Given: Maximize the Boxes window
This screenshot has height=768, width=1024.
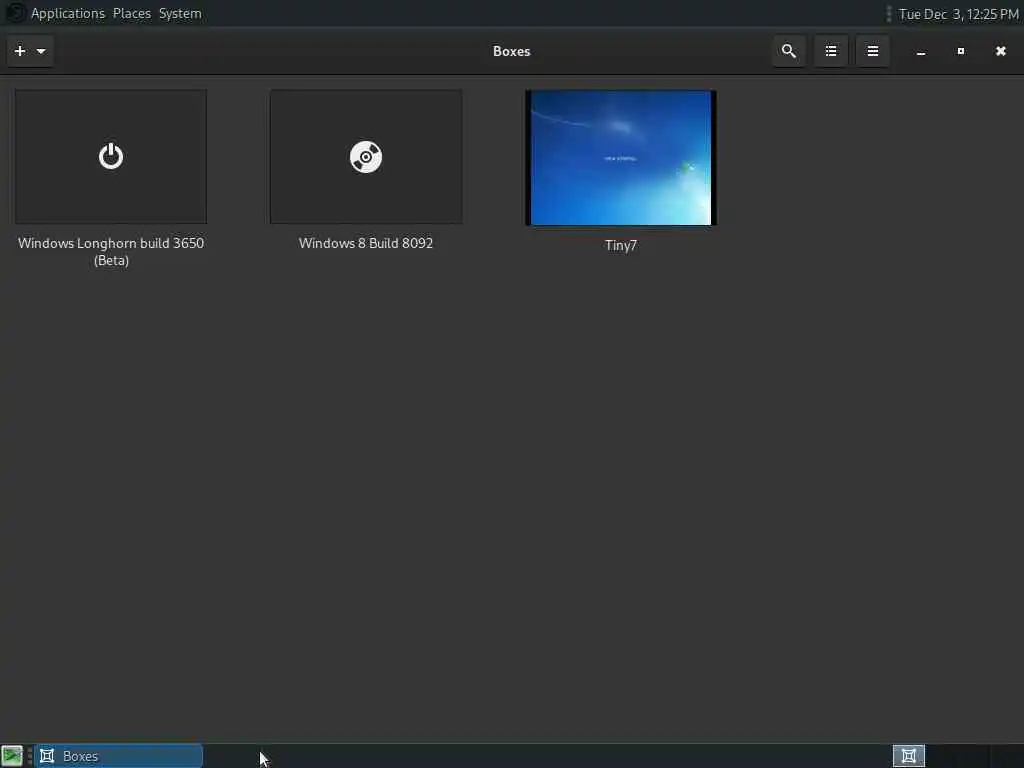Looking at the screenshot, I should click(961, 51).
